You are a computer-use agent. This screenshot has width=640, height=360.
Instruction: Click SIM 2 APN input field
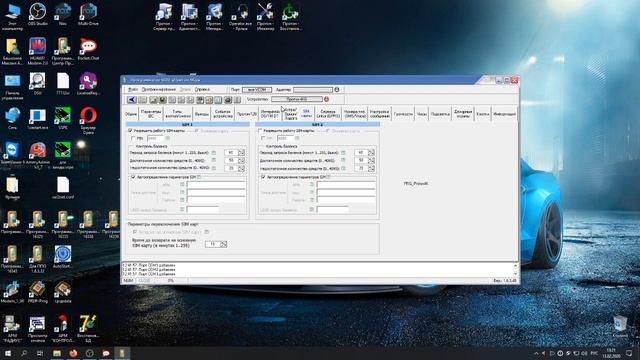(x=346, y=185)
